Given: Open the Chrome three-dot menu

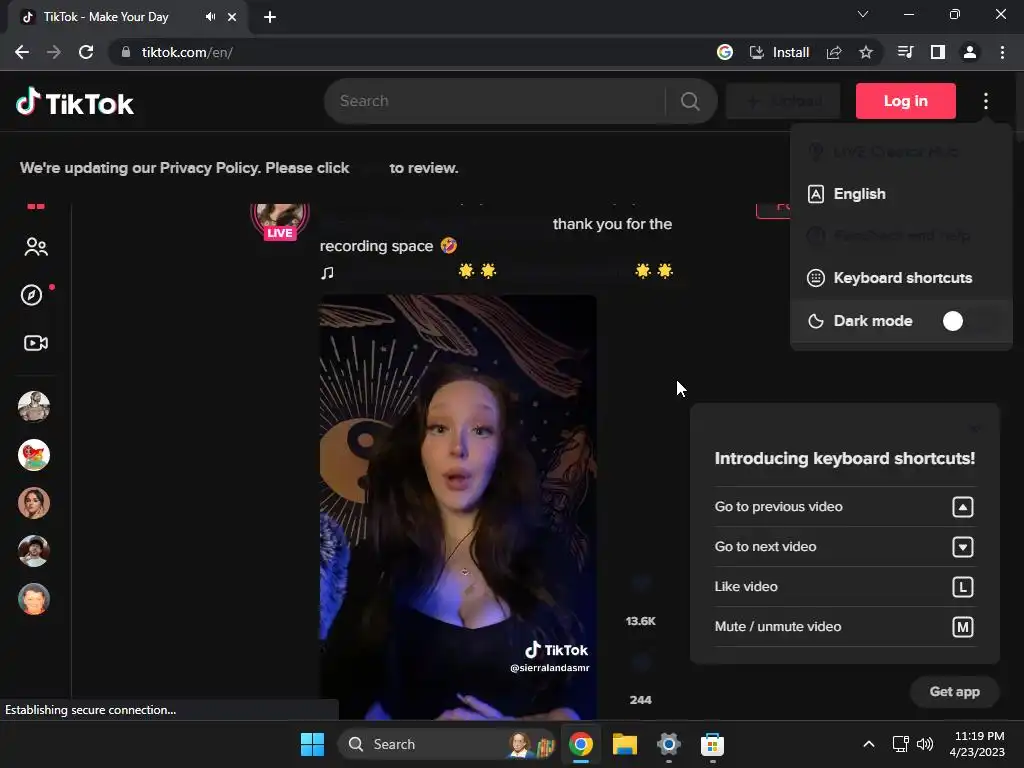Looking at the screenshot, I should [x=1002, y=52].
